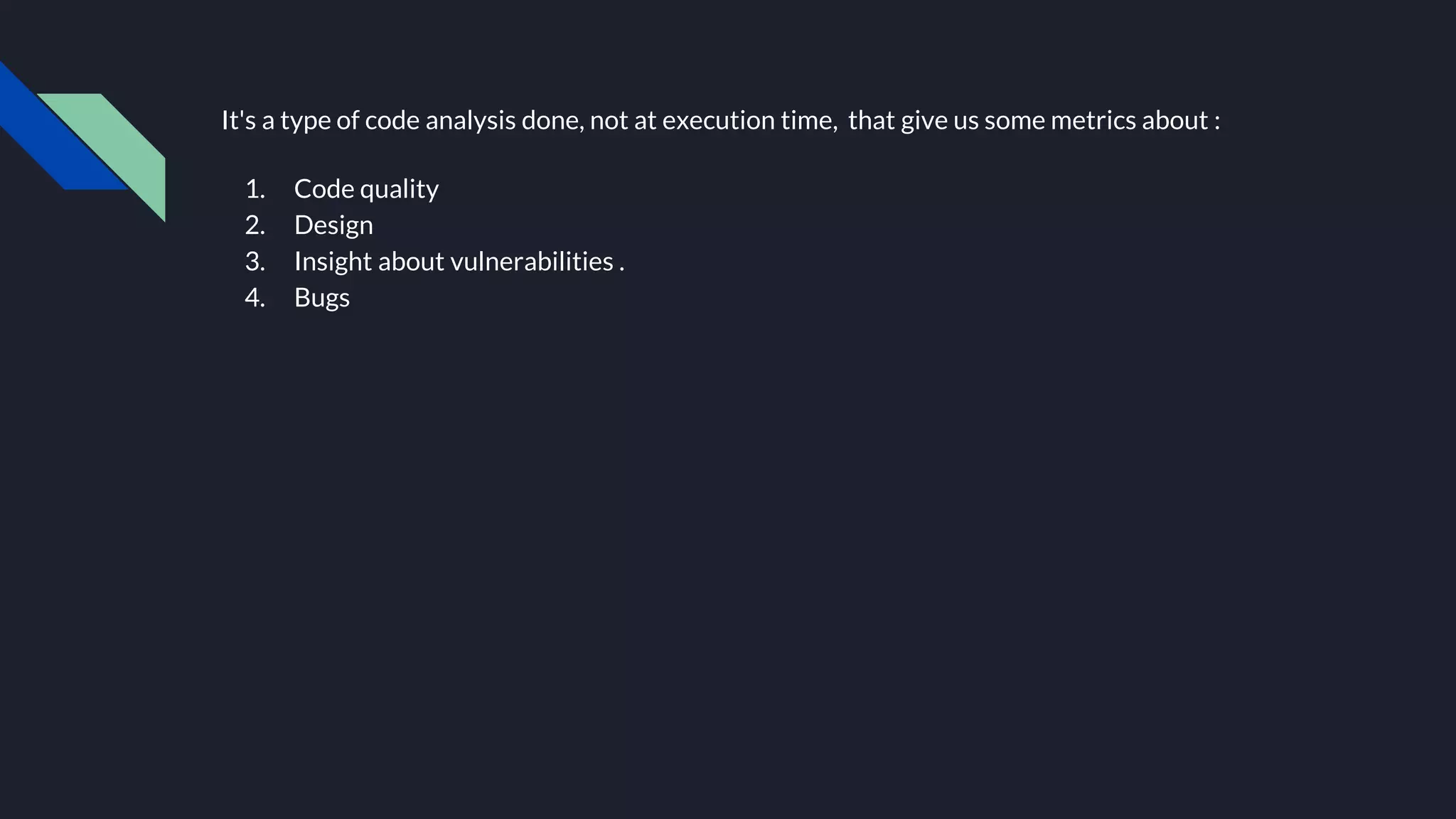Select the "Design" list item
Screen dimensions: 1456x819
coord(333,225)
